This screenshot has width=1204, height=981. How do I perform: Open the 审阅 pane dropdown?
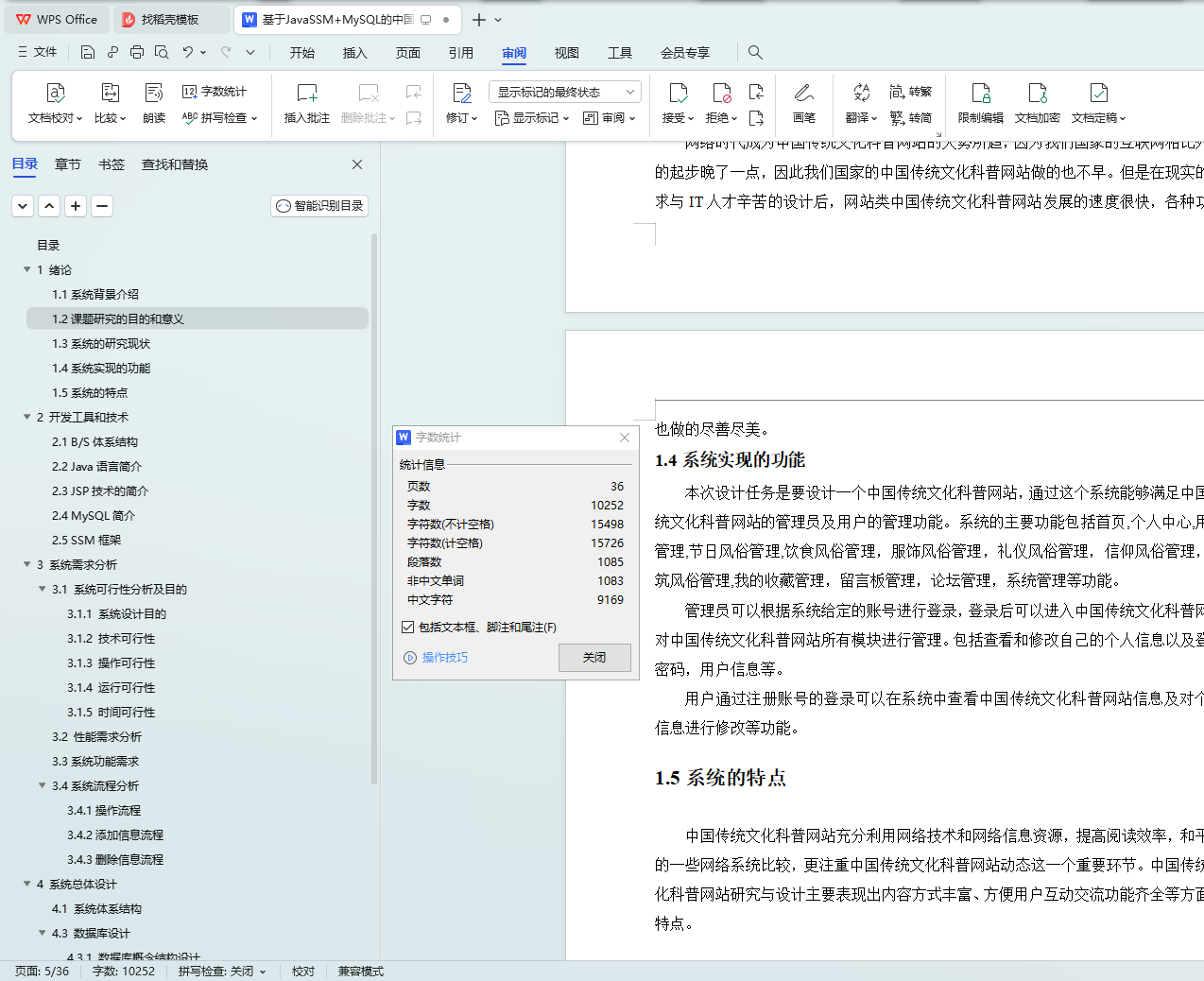click(610, 118)
